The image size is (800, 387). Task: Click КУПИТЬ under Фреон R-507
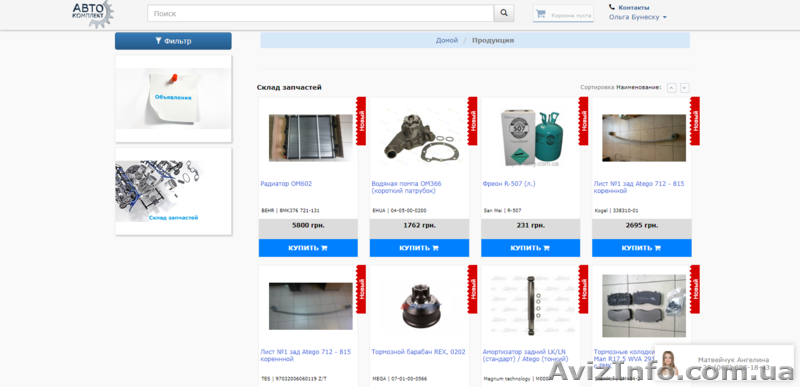pyautogui.click(x=531, y=248)
